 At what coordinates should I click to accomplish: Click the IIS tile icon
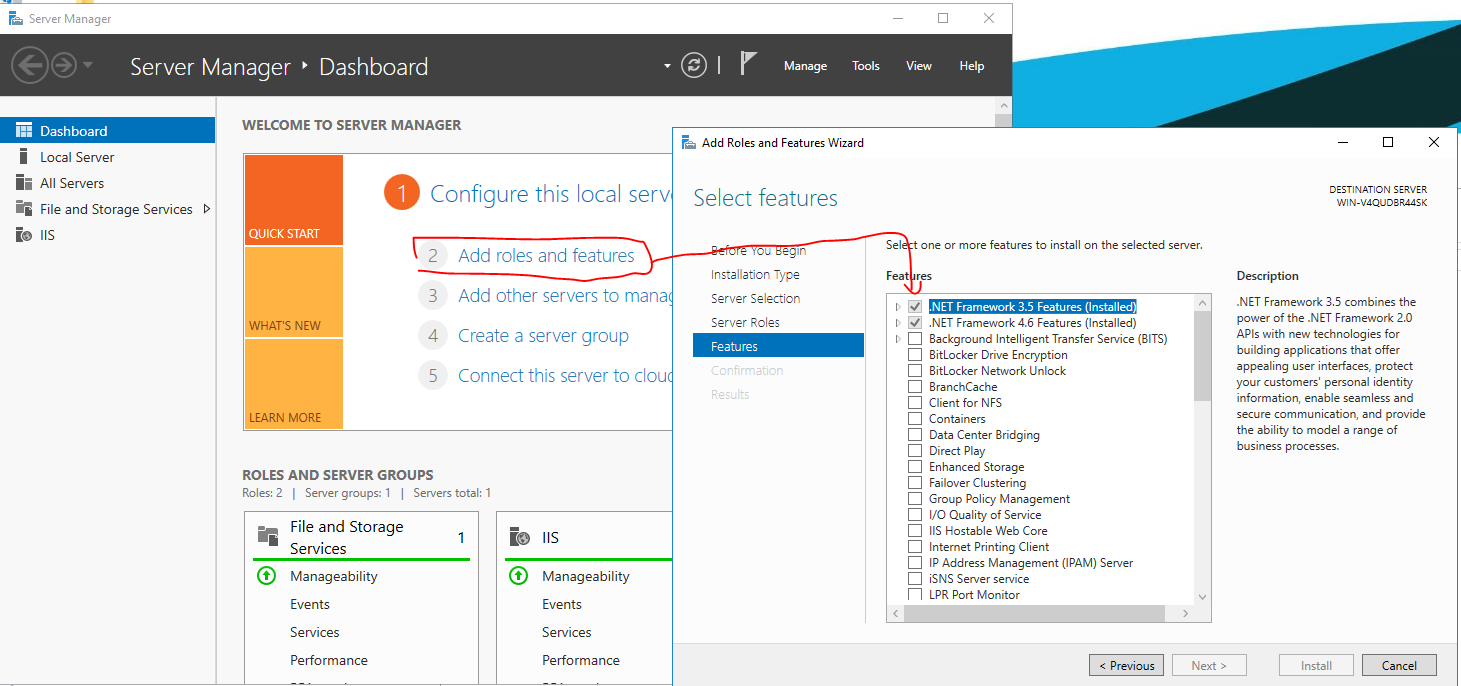pos(519,537)
